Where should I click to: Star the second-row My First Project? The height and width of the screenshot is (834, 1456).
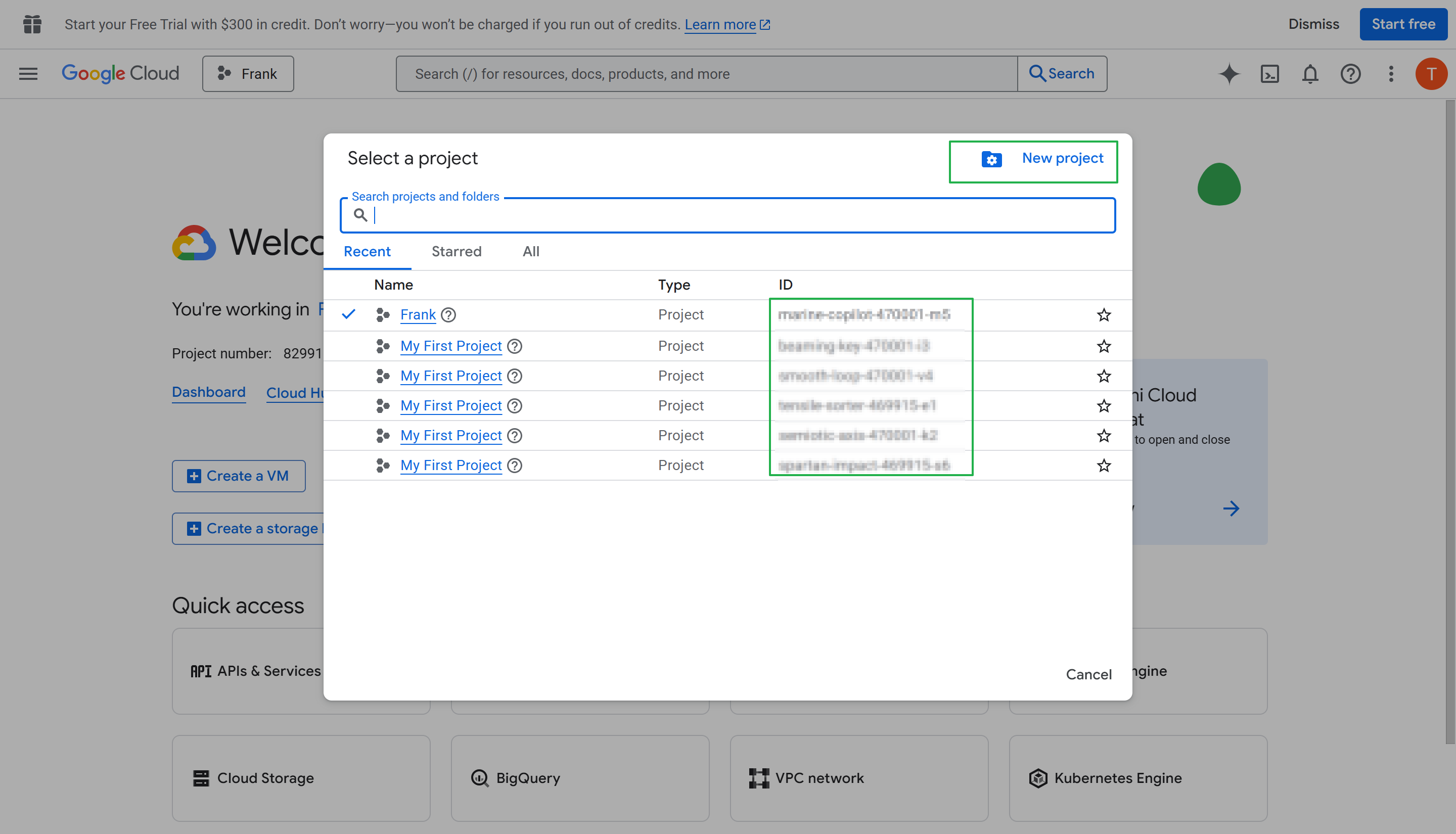click(1104, 346)
